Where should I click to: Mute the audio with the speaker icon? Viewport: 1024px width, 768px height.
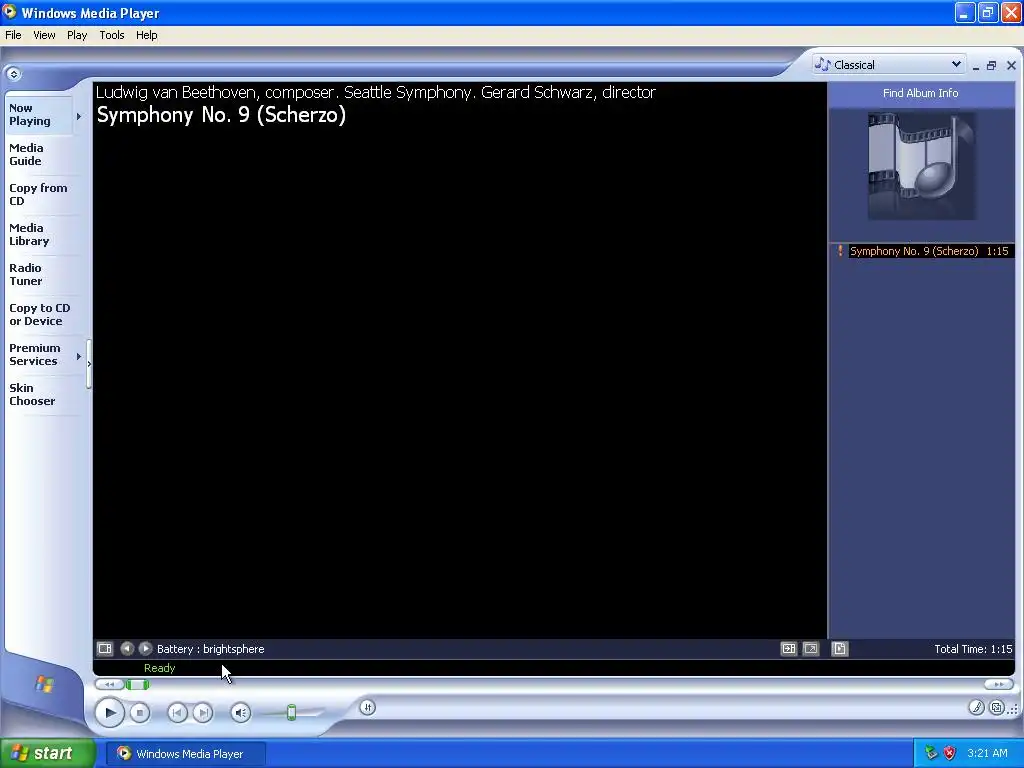coord(241,712)
